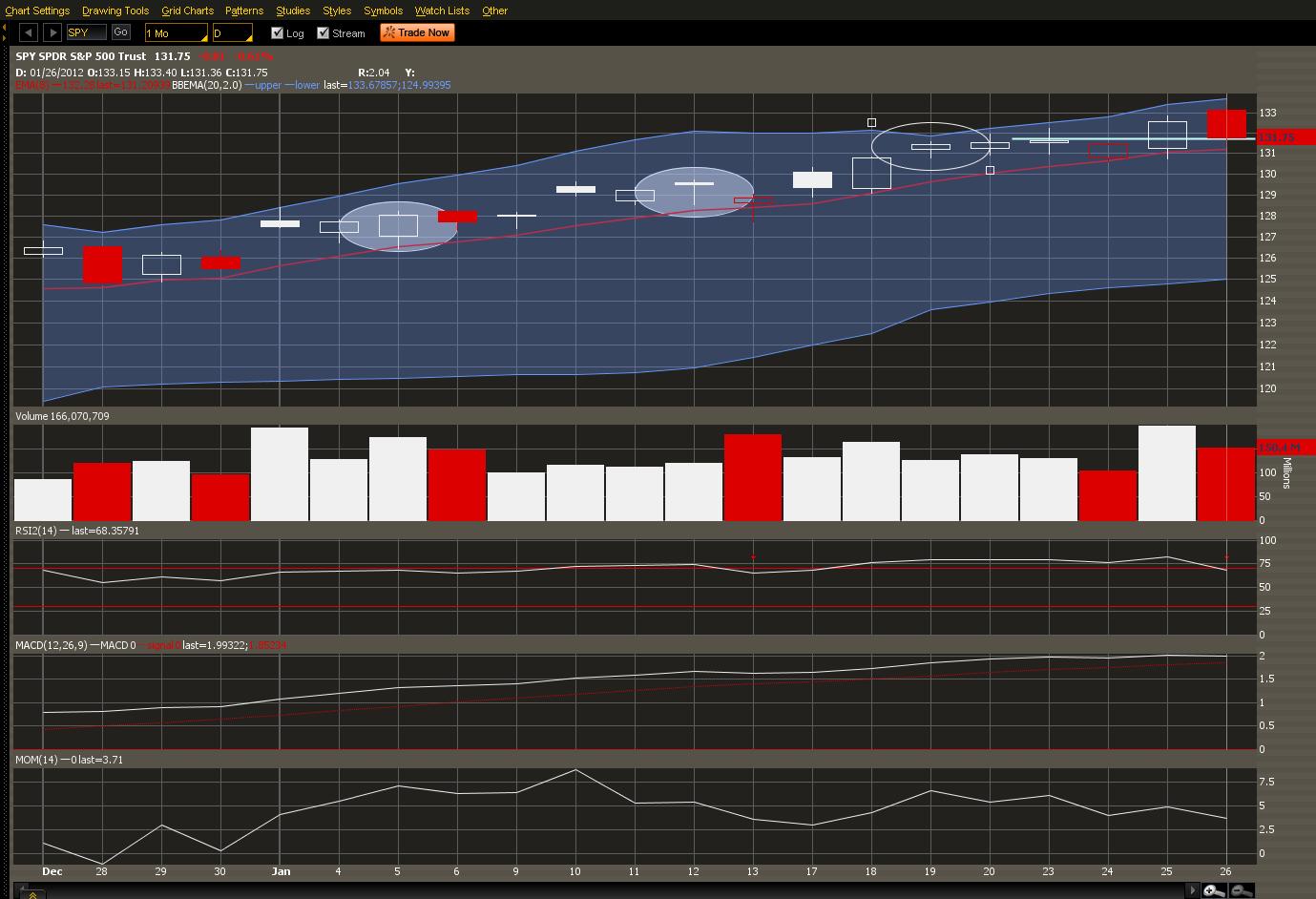Toggle the Stream checkbox

pyautogui.click(x=324, y=32)
